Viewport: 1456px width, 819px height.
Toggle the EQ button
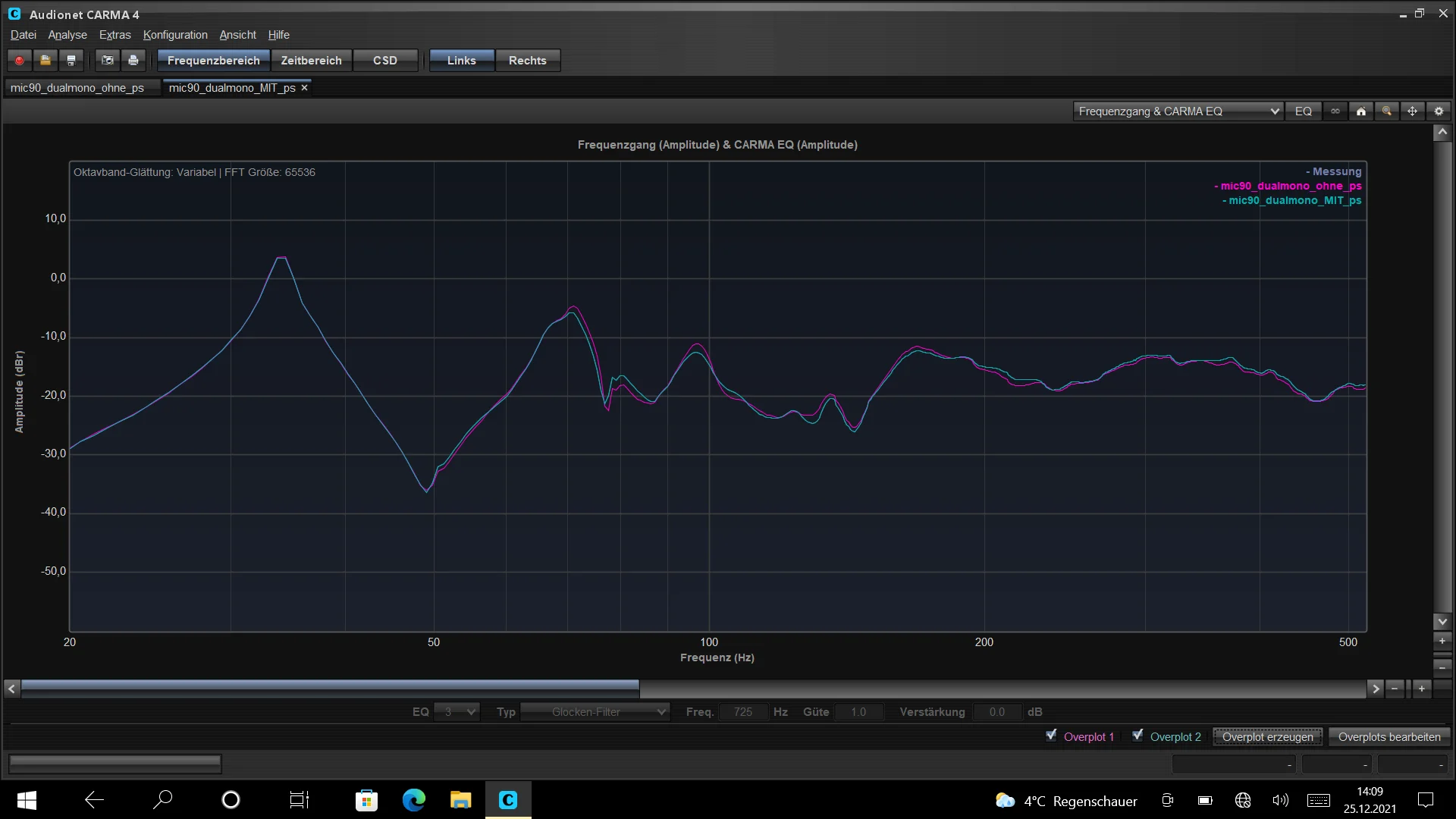tap(1304, 111)
